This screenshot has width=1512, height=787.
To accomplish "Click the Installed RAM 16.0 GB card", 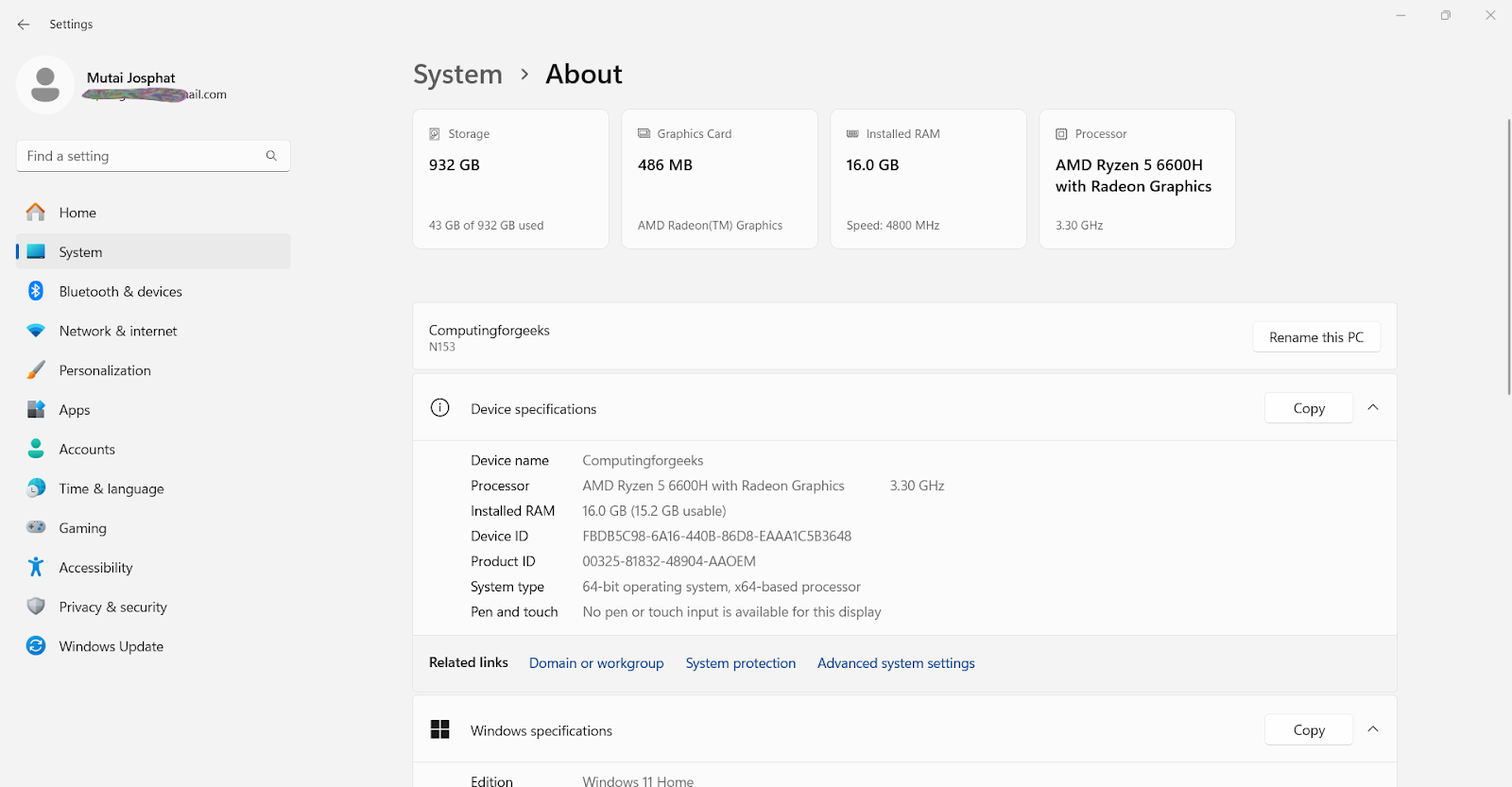I will coord(928,179).
